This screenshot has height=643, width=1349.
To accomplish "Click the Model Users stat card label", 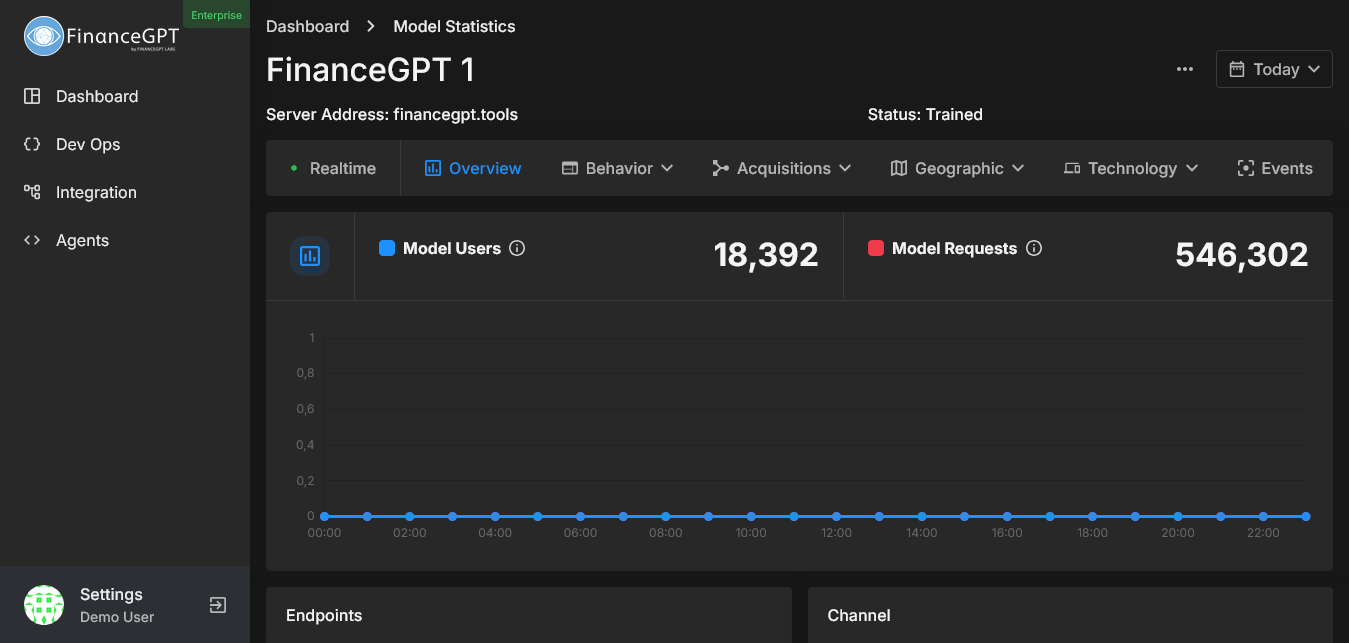I will coord(452,248).
